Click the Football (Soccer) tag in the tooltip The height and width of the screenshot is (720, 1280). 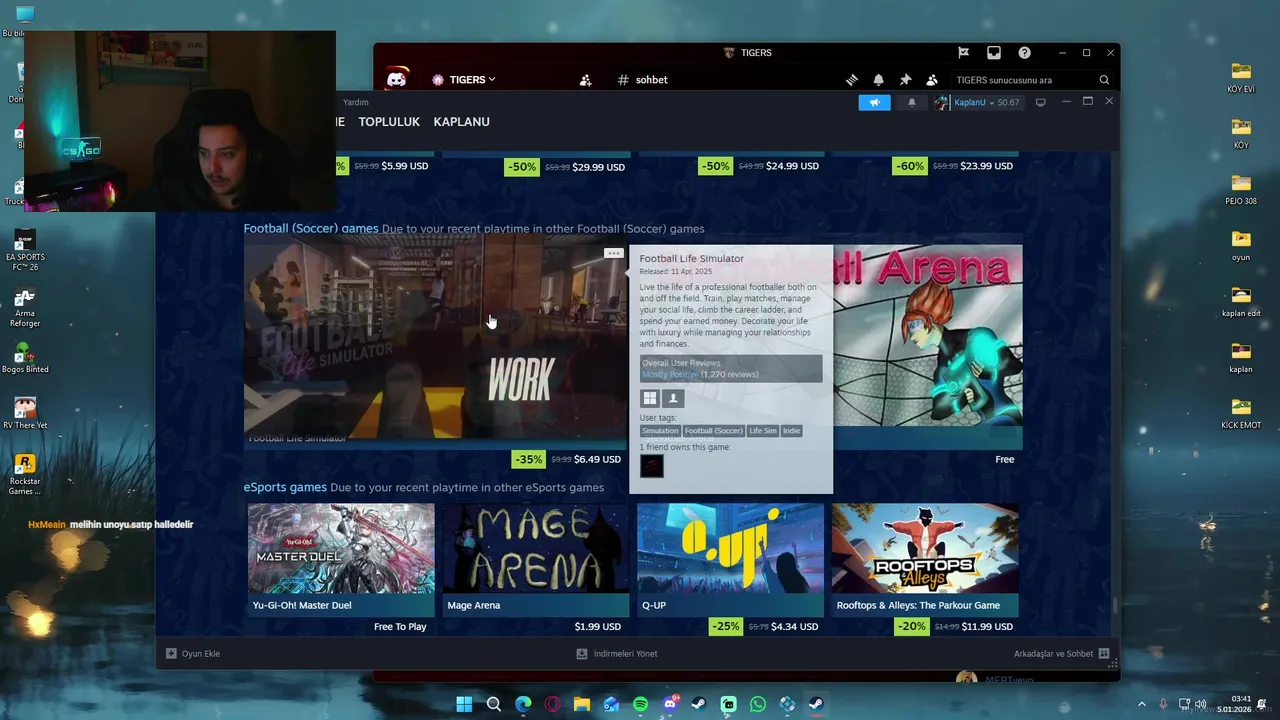tap(714, 431)
